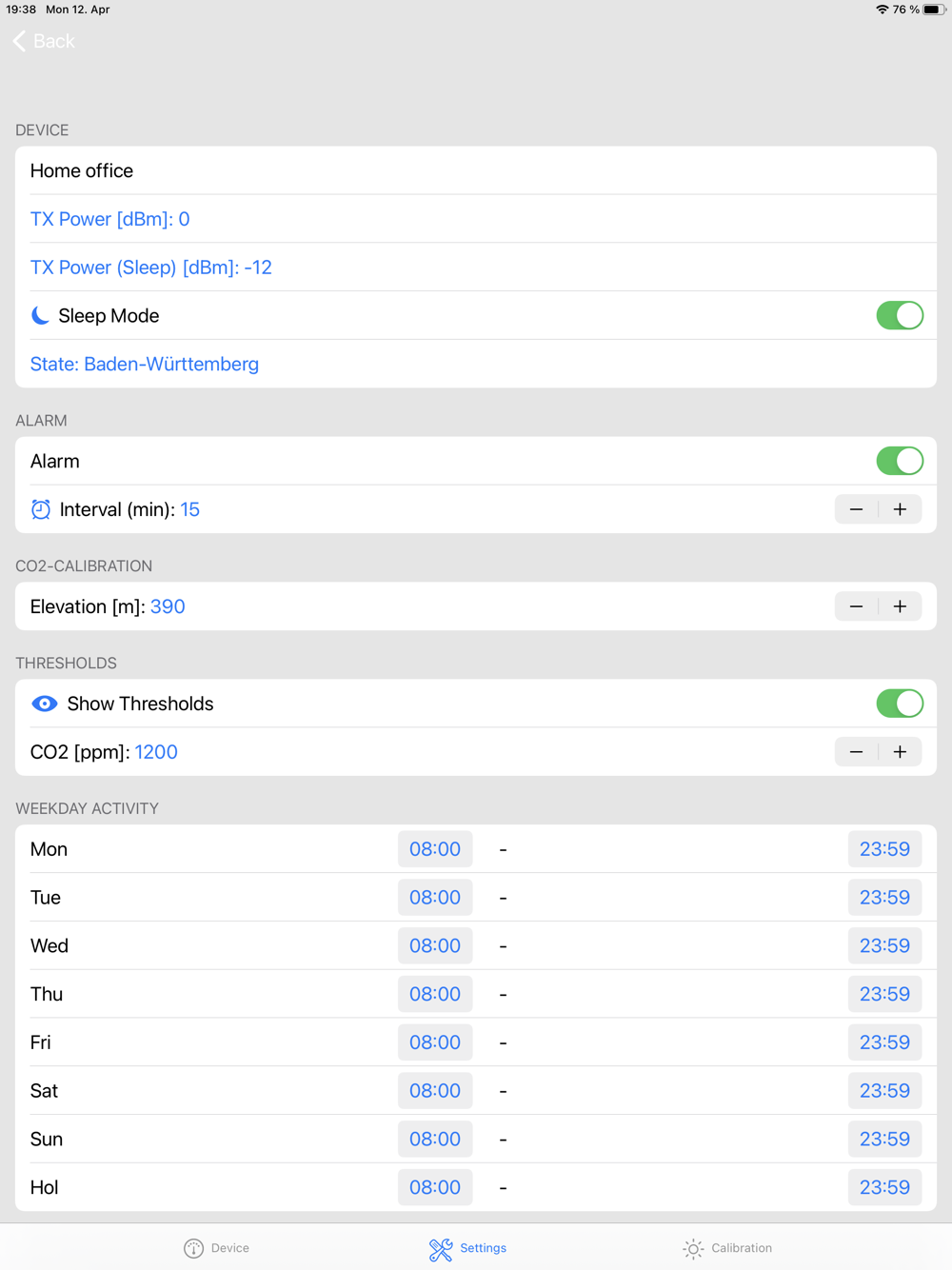This screenshot has height=1270, width=952.
Task: Tap the alarm clock Interval icon
Action: (x=41, y=509)
